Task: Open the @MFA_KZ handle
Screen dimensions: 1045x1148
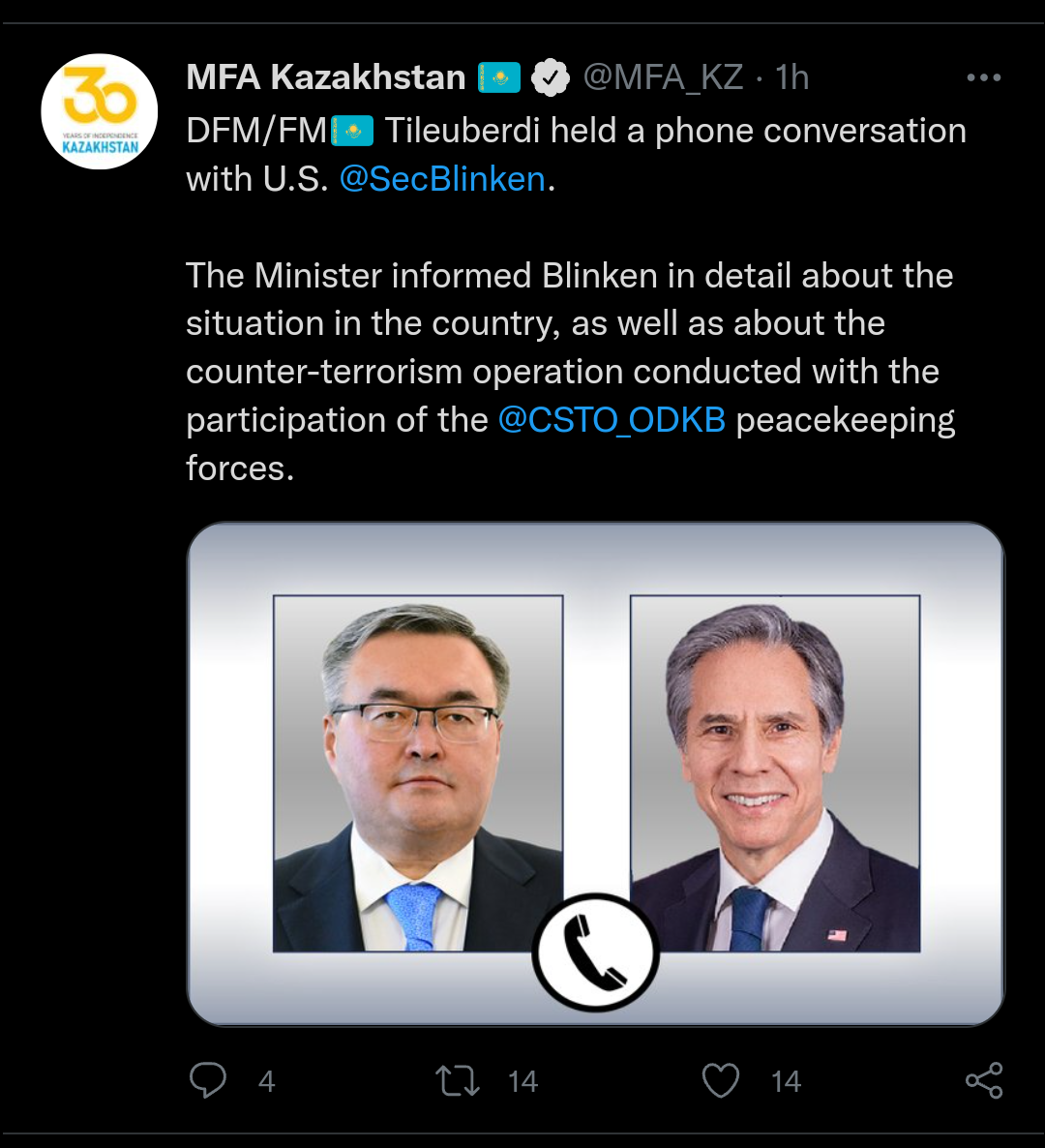Action: 663,77
